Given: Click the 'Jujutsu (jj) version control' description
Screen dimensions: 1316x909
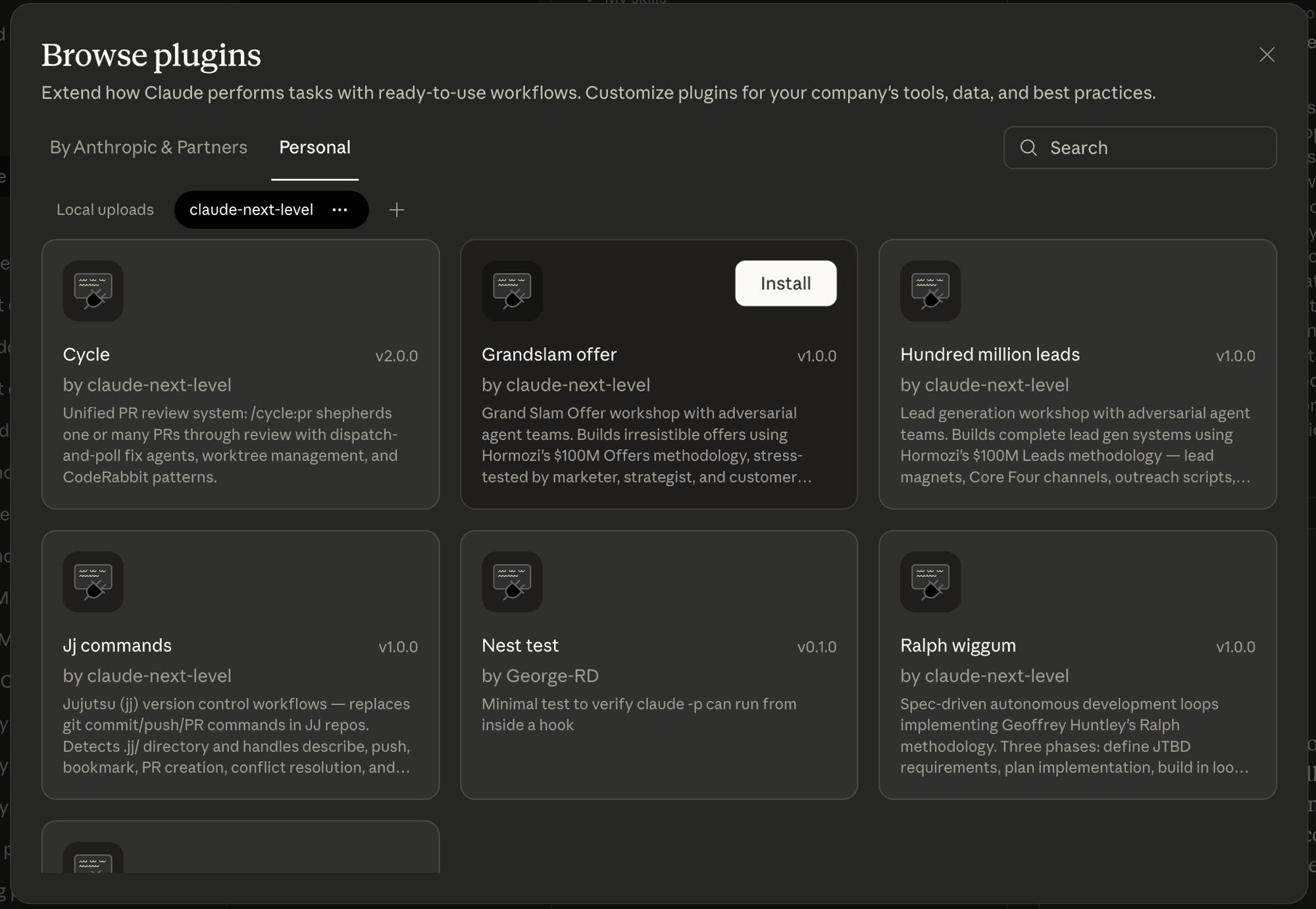Looking at the screenshot, I should [236, 735].
